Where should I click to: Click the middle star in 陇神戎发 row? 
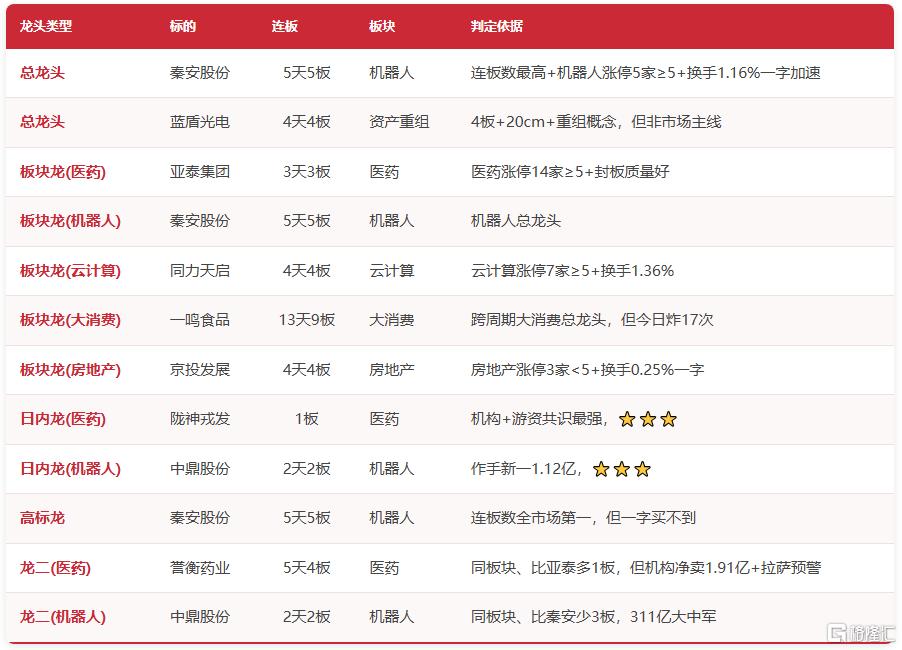click(648, 419)
